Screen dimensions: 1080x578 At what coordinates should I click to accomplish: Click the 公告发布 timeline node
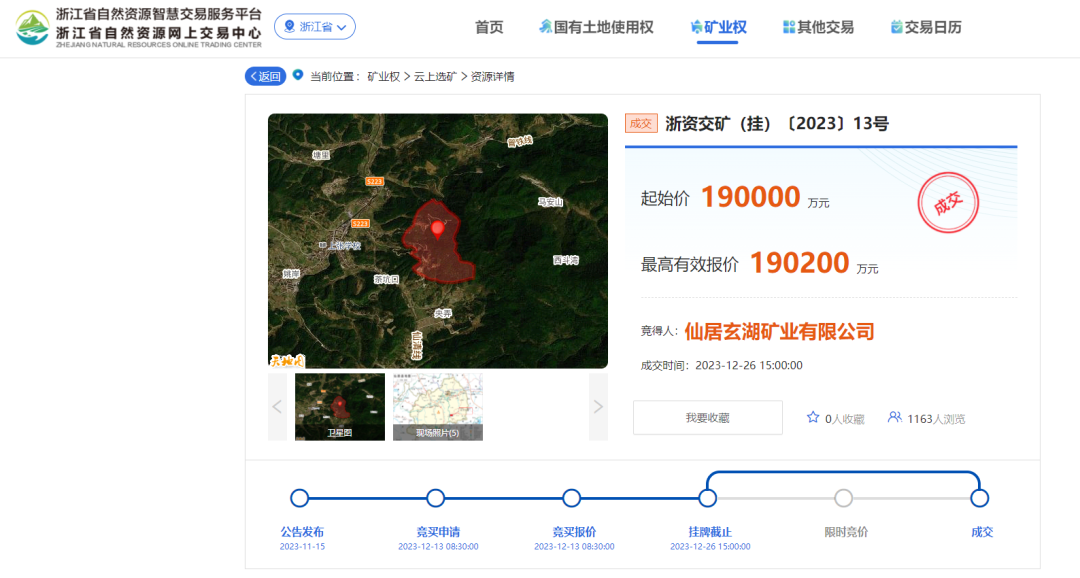[x=299, y=498]
